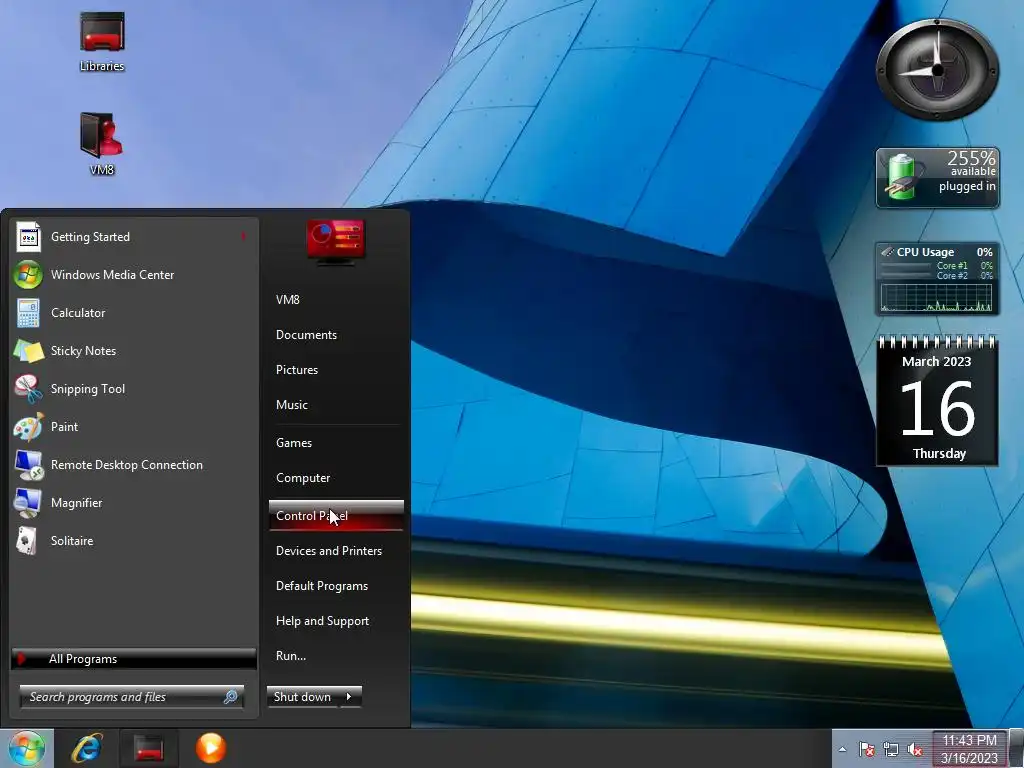Open Control Panel
The height and width of the screenshot is (768, 1024).
(x=336, y=515)
